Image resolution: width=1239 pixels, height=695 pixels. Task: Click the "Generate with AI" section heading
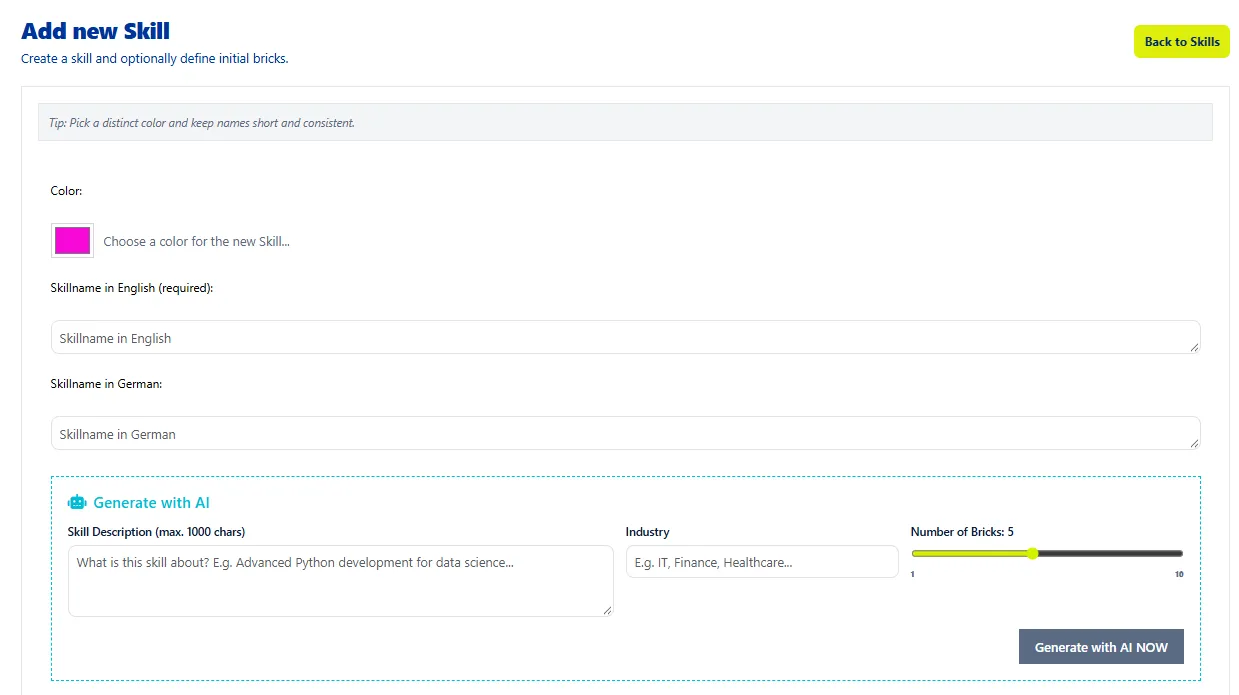152,503
